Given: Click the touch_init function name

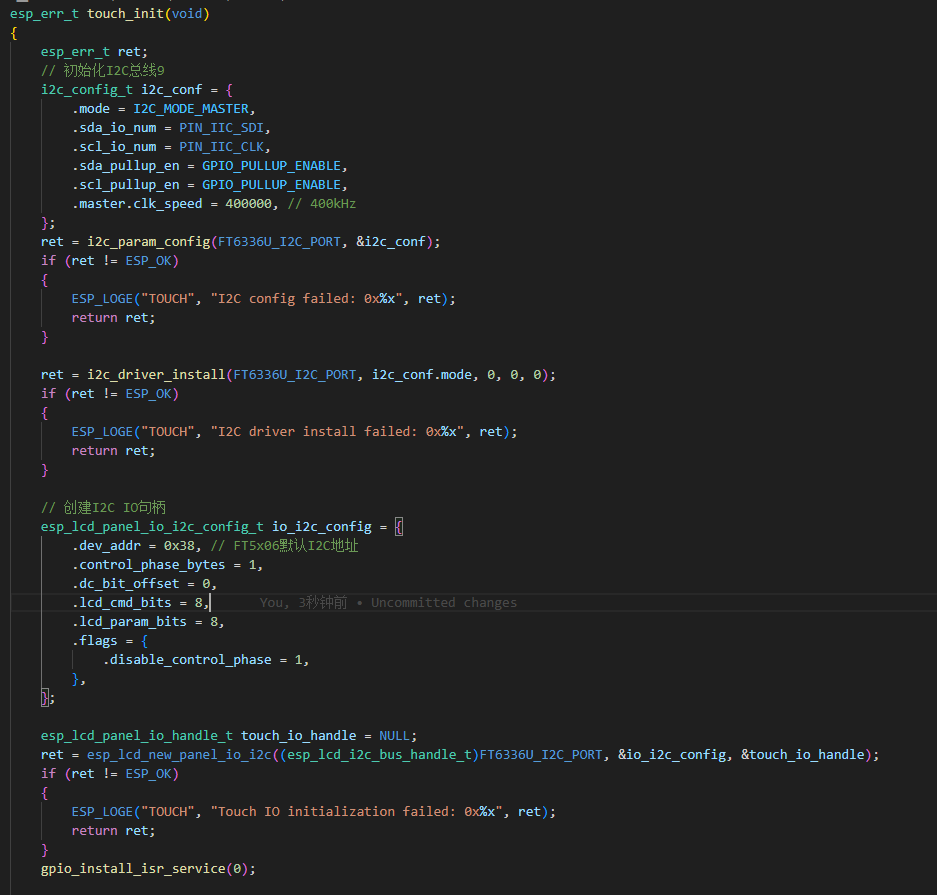Looking at the screenshot, I should tap(125, 13).
